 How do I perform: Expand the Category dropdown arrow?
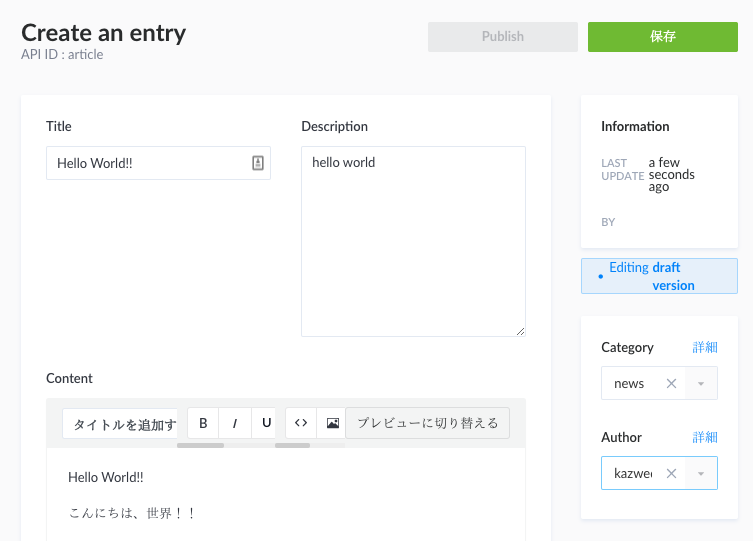[x=701, y=384]
